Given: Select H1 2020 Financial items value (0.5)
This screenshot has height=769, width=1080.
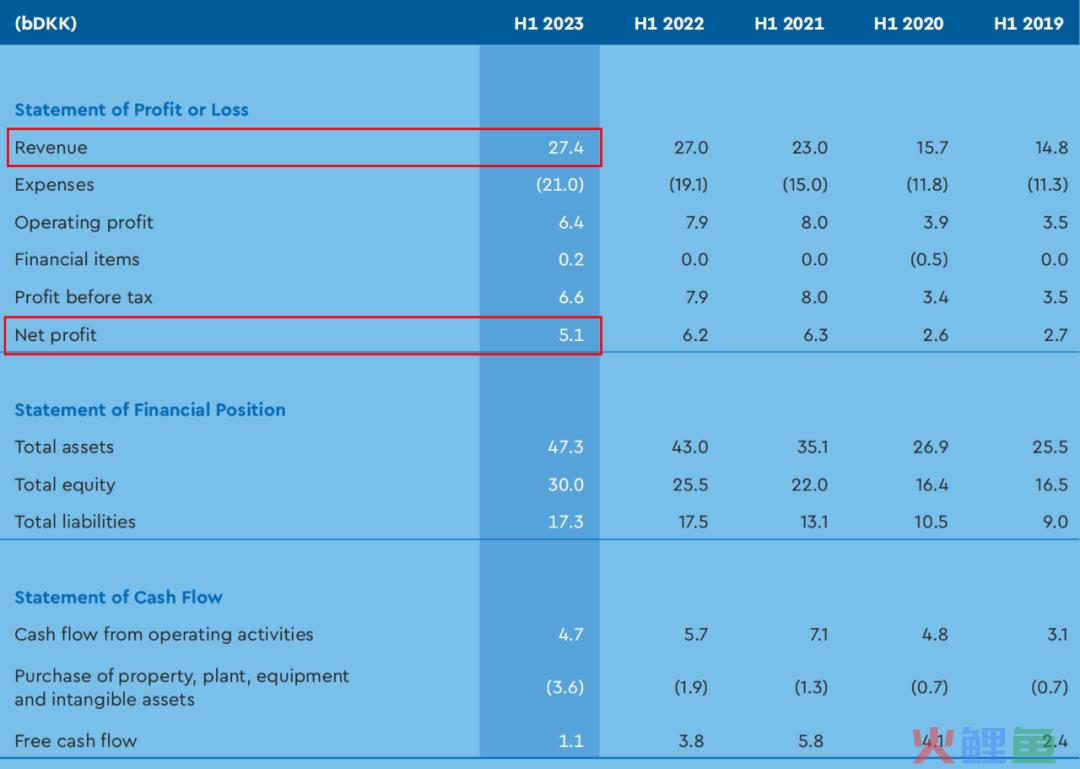Looking at the screenshot, I should click(928, 260).
